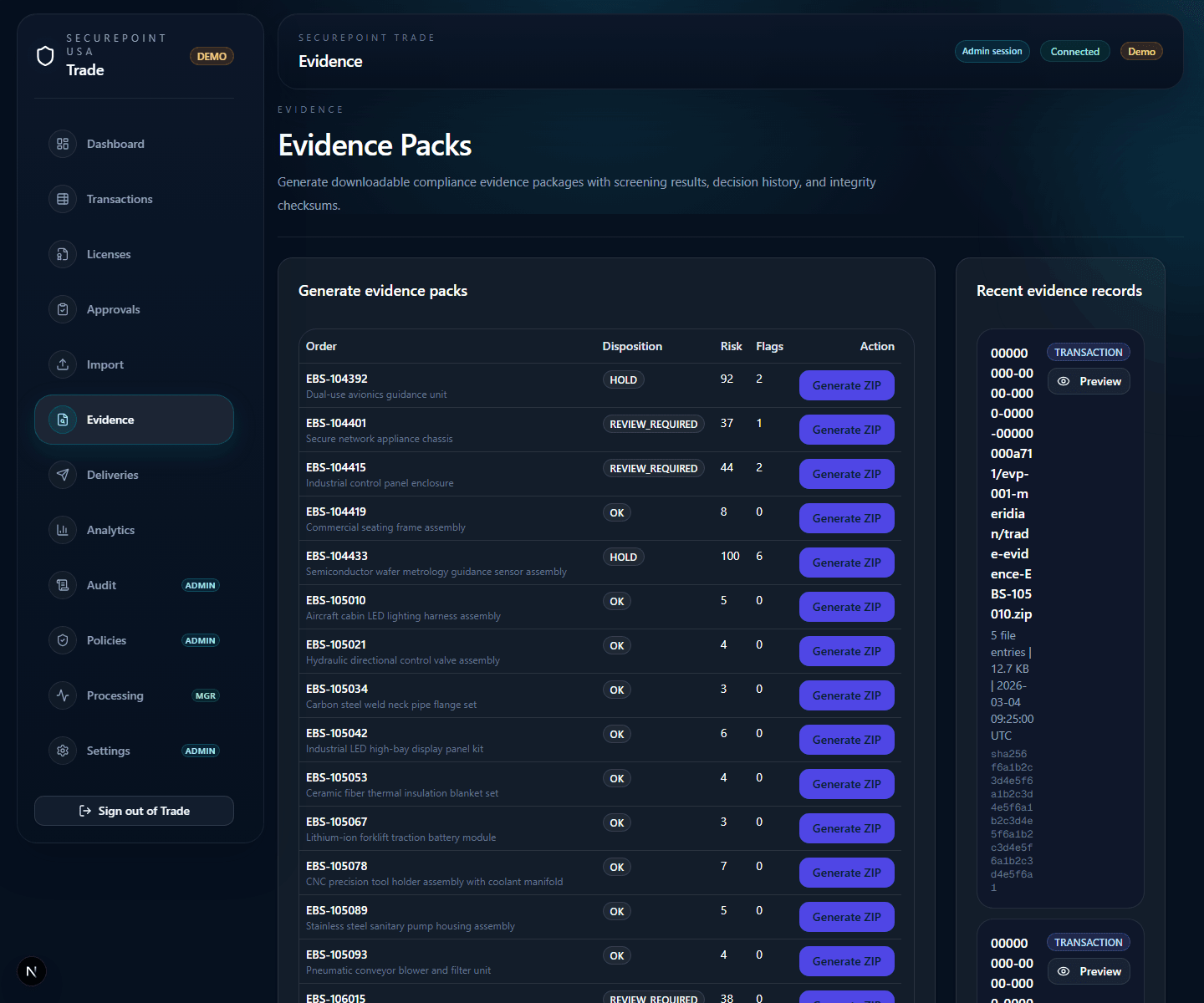This screenshot has height=1003, width=1204.
Task: Click first TRANSACTION tag in recent records
Action: pyautogui.click(x=1089, y=352)
